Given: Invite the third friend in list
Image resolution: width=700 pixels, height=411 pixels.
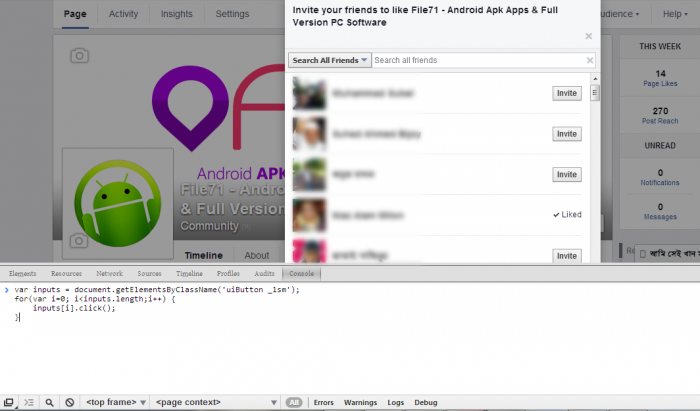Looking at the screenshot, I should (567, 174).
